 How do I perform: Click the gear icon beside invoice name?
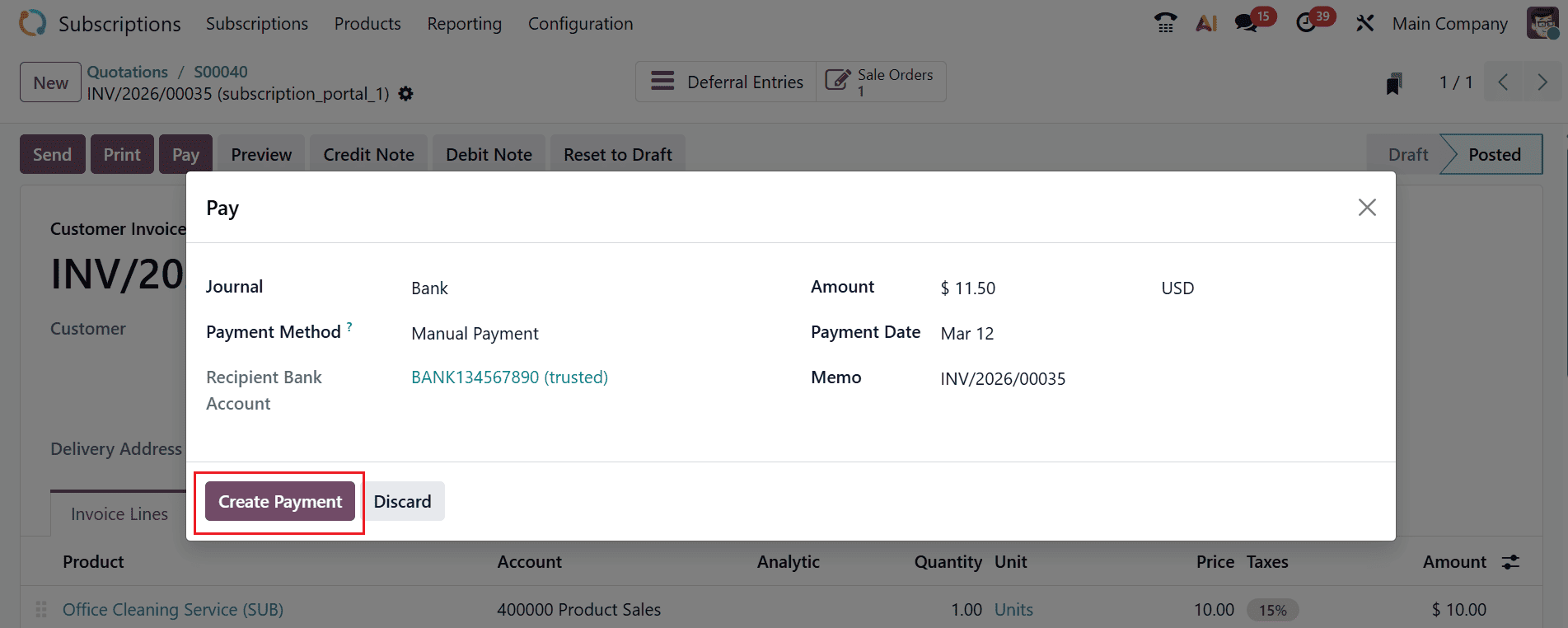tap(405, 94)
